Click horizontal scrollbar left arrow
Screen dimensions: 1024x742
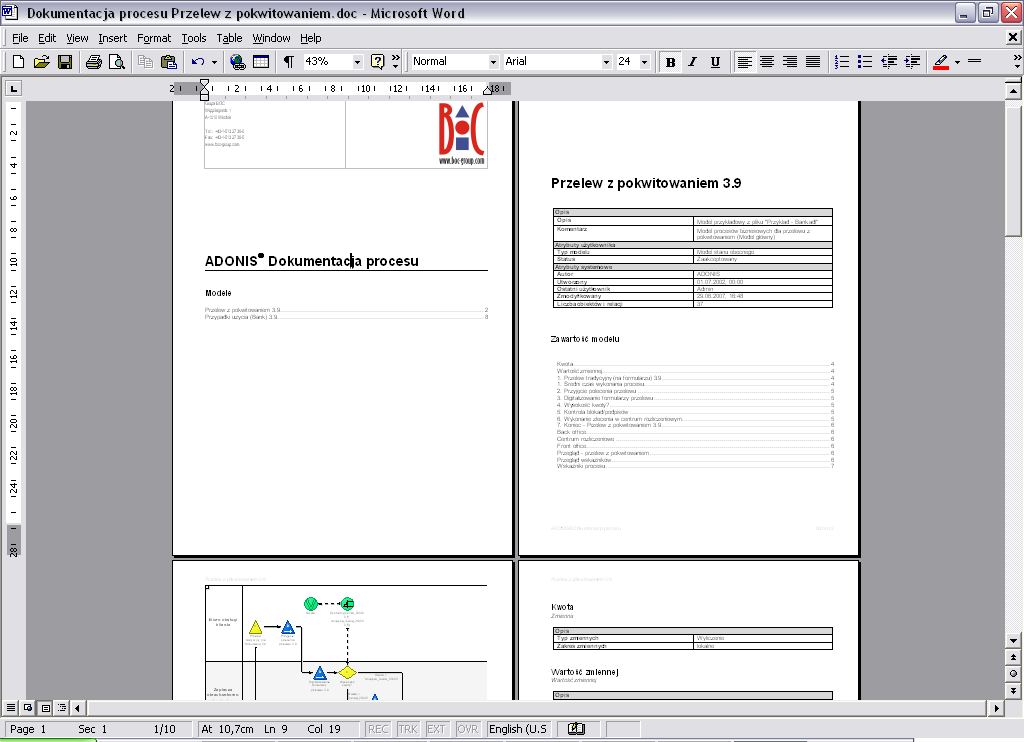coord(78,707)
